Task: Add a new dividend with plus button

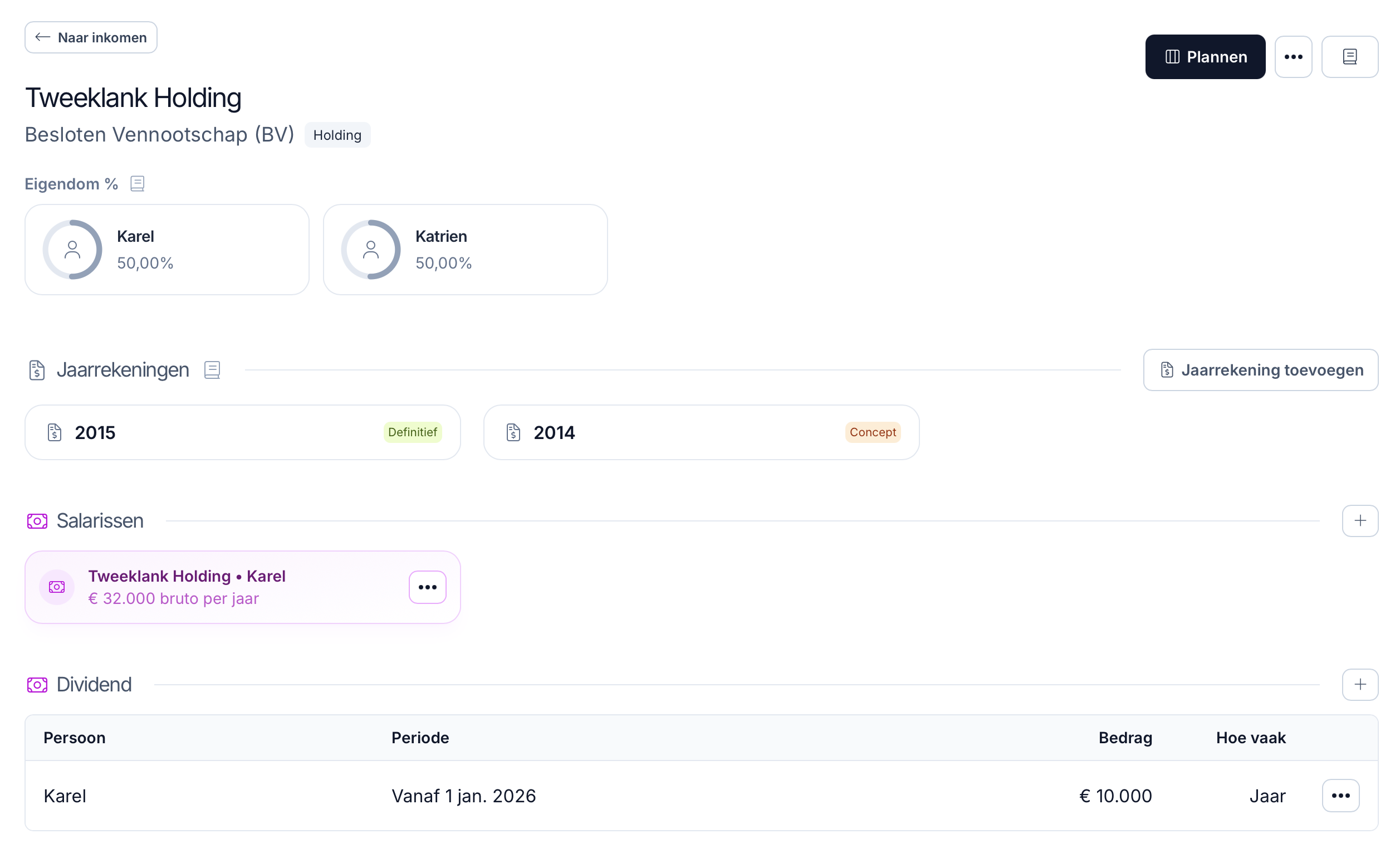Action: (1360, 685)
